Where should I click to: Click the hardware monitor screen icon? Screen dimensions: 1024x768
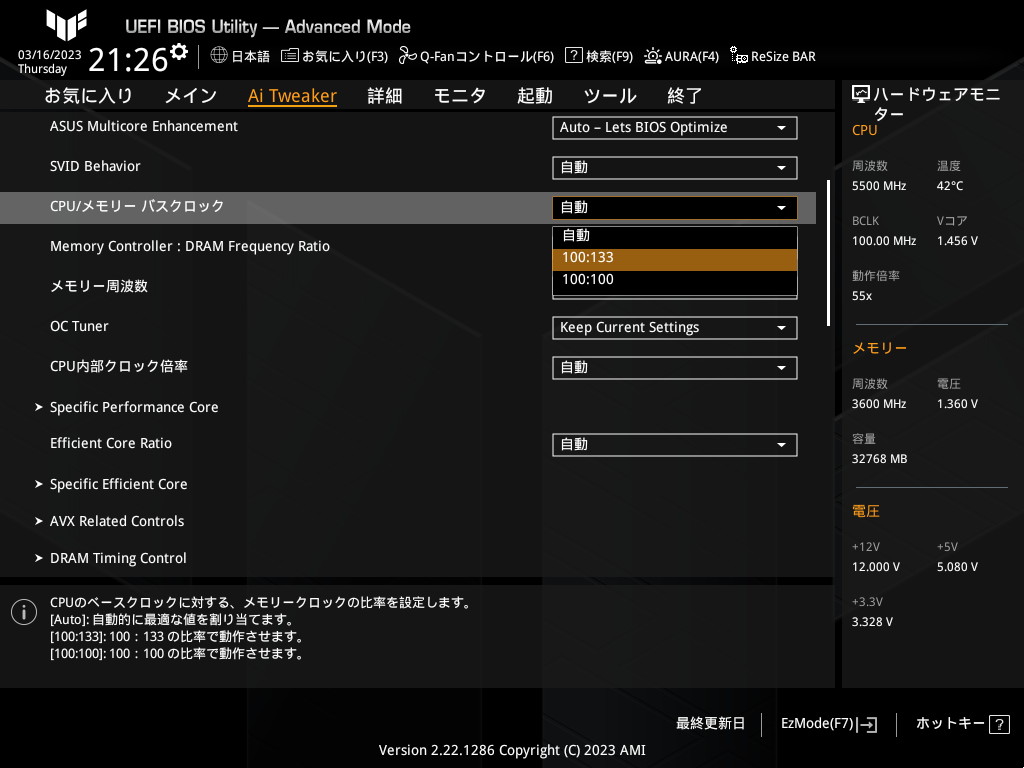point(861,95)
